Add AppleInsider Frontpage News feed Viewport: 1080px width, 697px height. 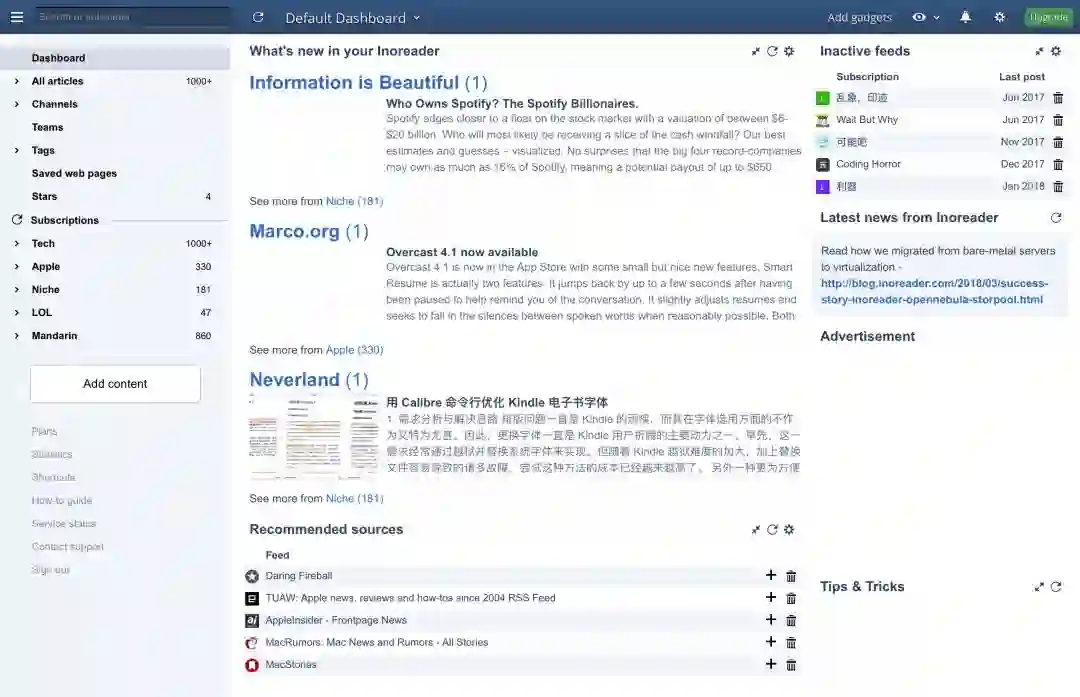pos(771,619)
